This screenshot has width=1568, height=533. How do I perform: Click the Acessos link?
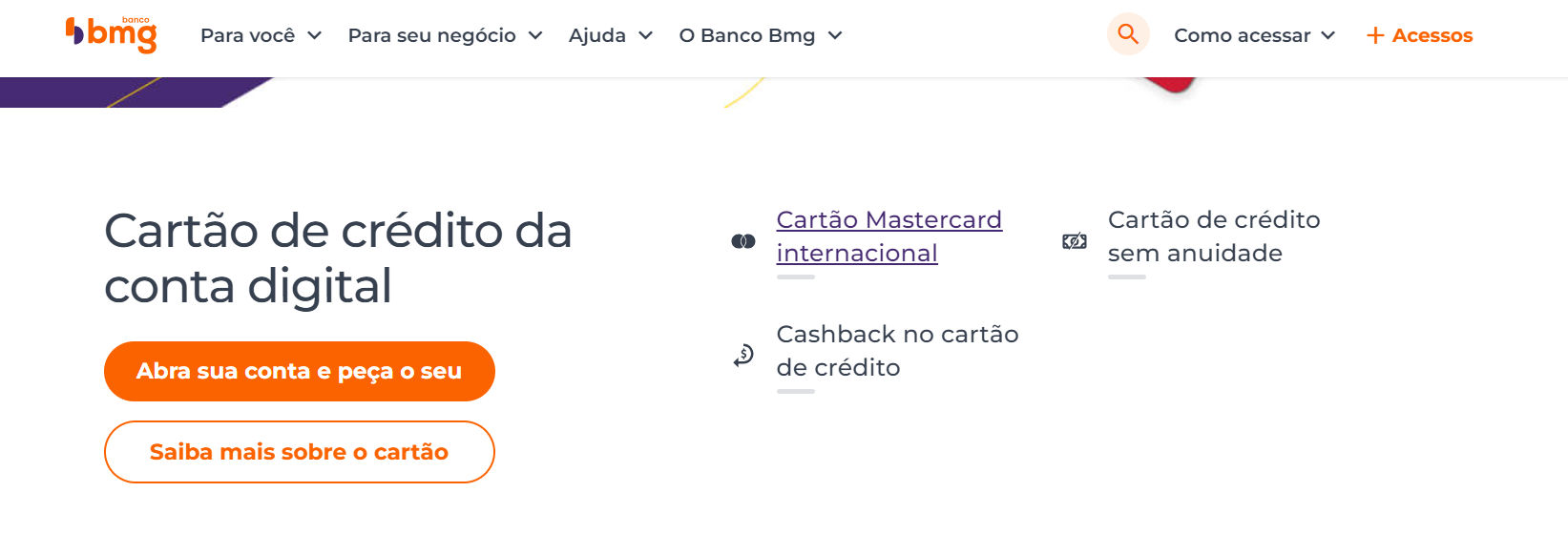(x=1432, y=36)
